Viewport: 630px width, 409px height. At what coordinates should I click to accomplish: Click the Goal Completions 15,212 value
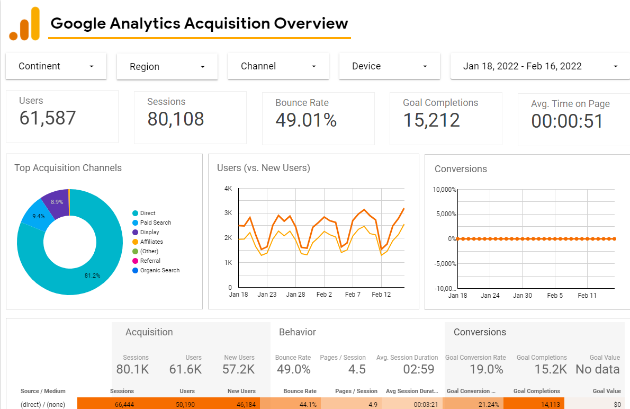pos(432,121)
